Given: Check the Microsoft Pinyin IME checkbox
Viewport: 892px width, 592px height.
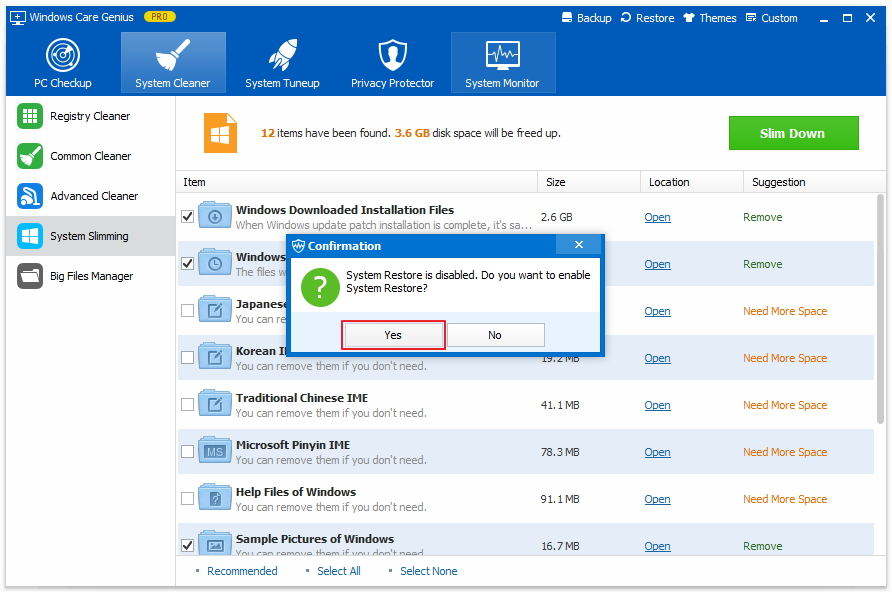Looking at the screenshot, I should pyautogui.click(x=187, y=452).
